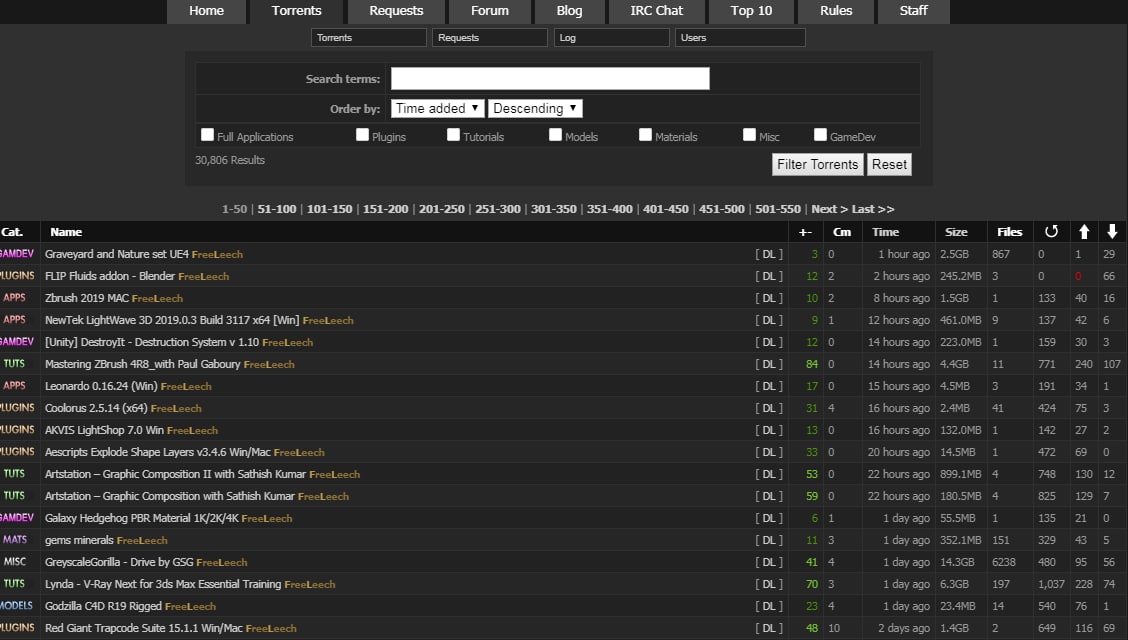This screenshot has height=640, width=1128.
Task: Open the MATS category icon for gems minerals
Action: [x=14, y=540]
